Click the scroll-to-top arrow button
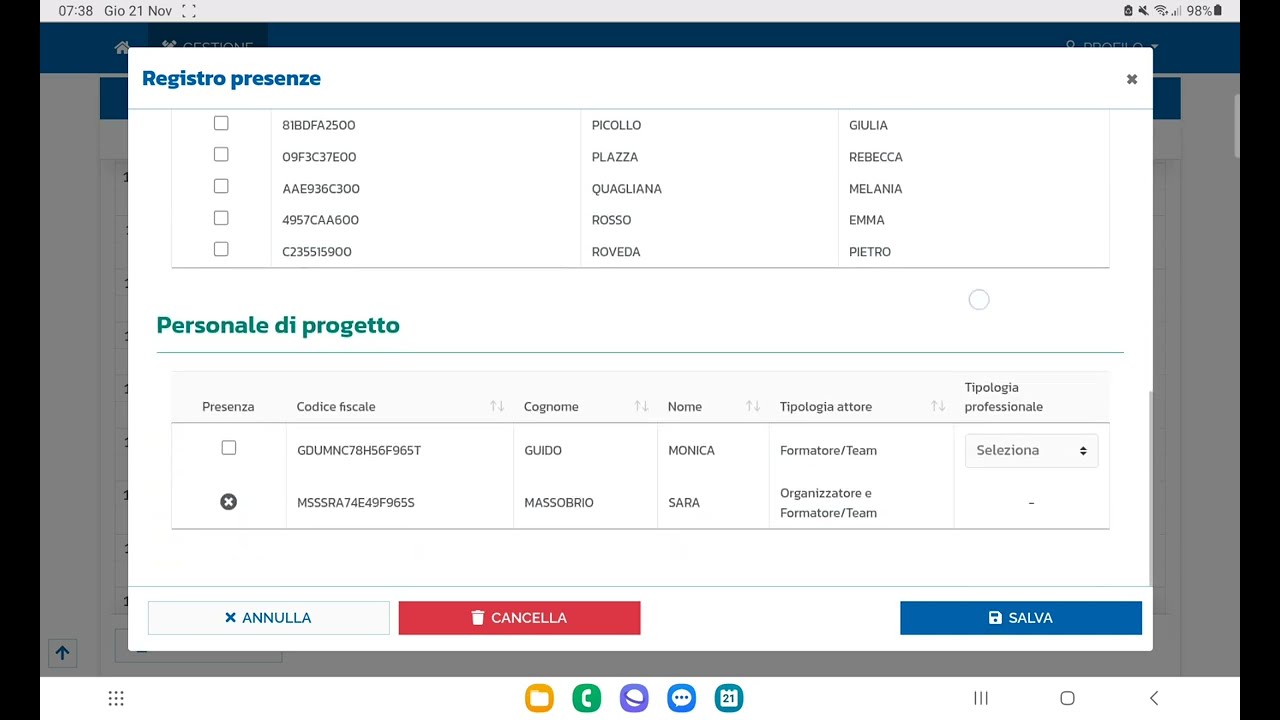Screen dimensions: 1280x720 [62, 653]
